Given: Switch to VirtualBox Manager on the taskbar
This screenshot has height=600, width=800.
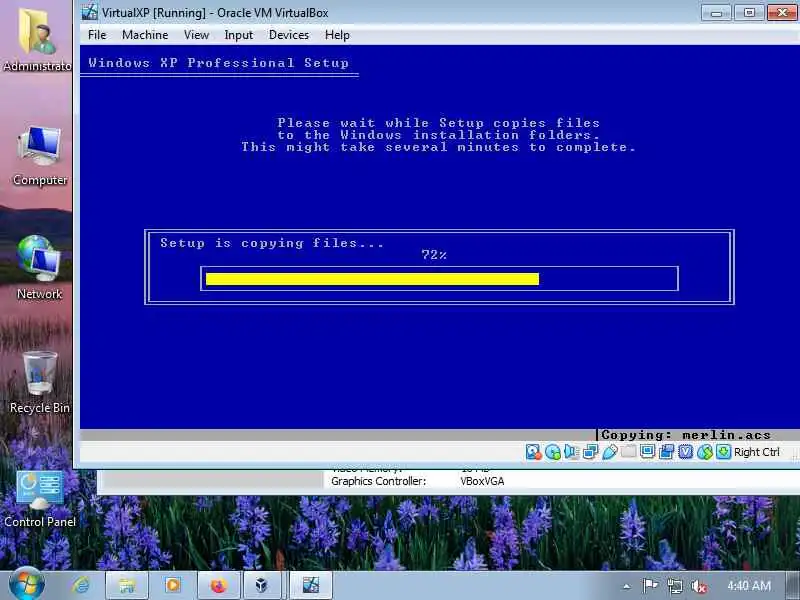Looking at the screenshot, I should point(262,585).
